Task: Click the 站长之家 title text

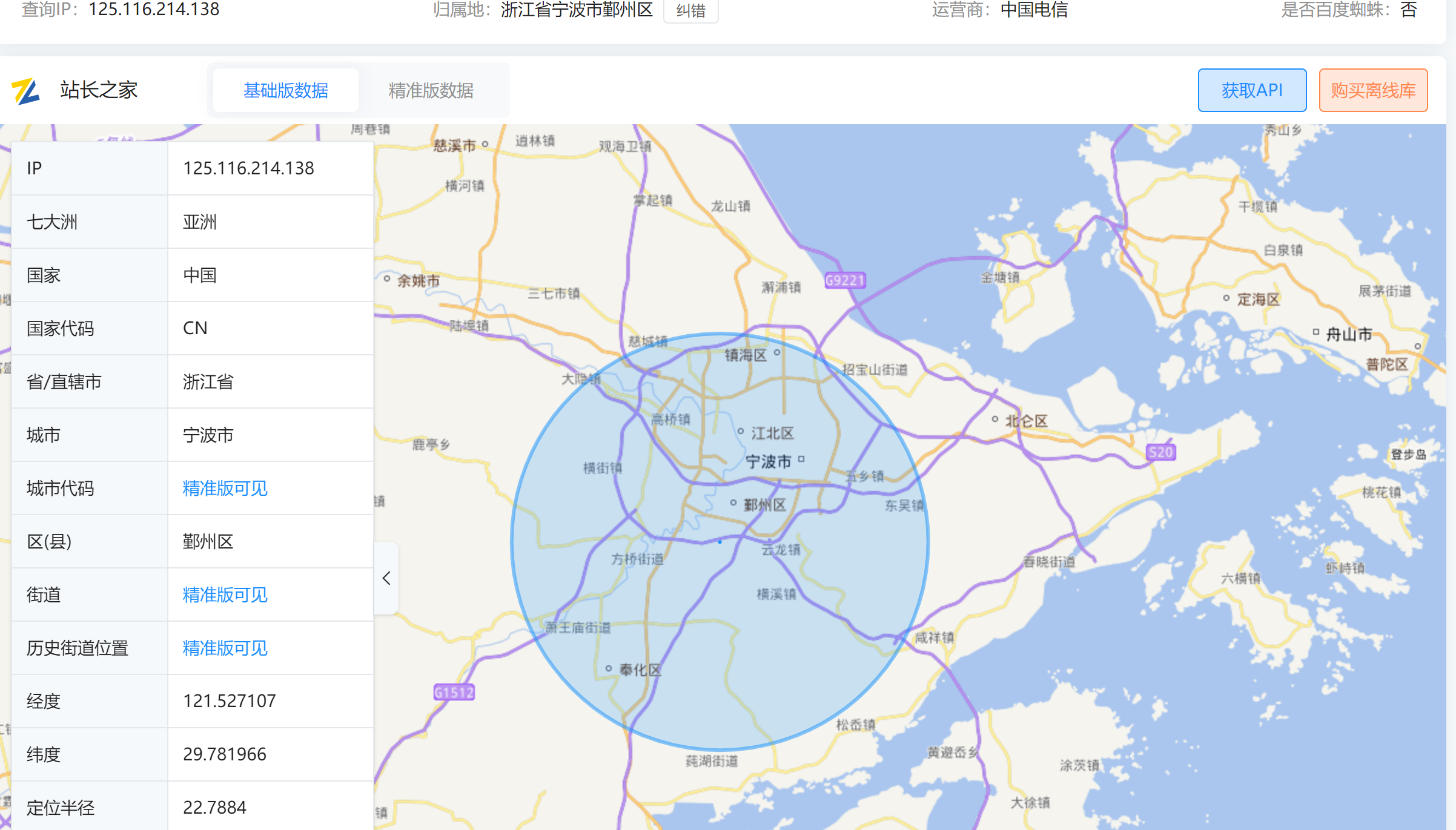Action: [x=99, y=90]
